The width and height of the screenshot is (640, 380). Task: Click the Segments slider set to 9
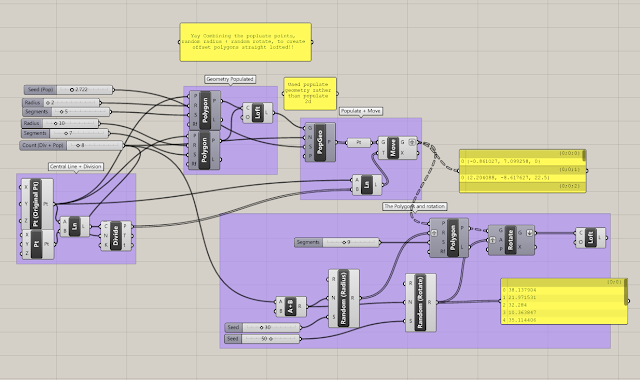pos(337,242)
